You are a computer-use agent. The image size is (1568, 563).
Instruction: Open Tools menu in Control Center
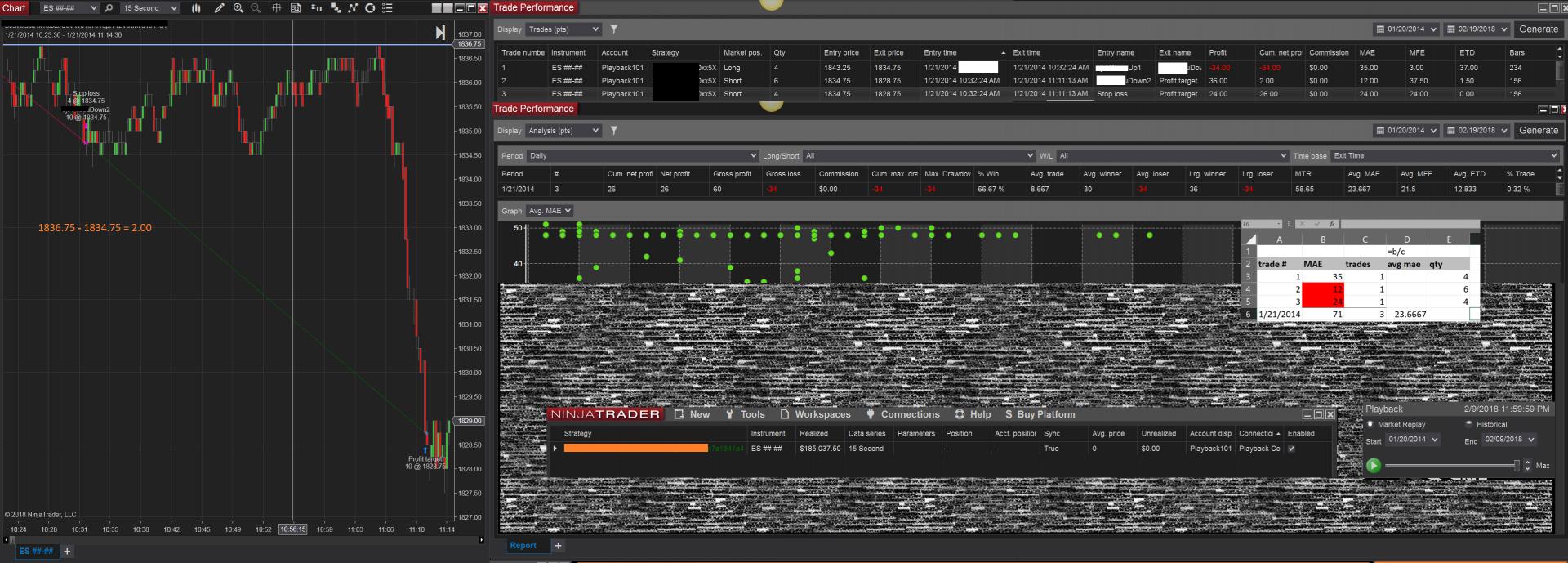tap(745, 414)
